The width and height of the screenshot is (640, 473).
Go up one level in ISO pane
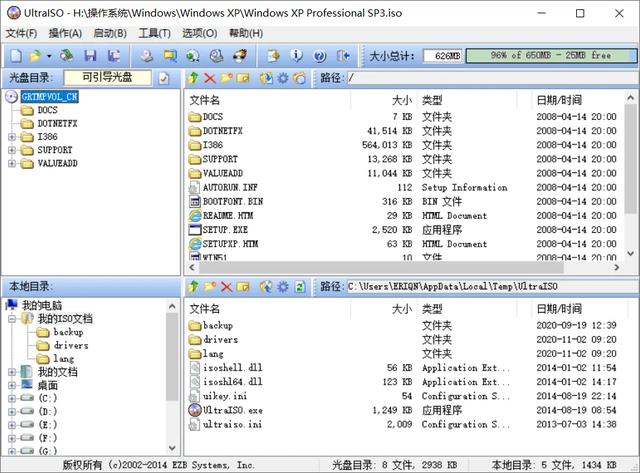[193, 78]
